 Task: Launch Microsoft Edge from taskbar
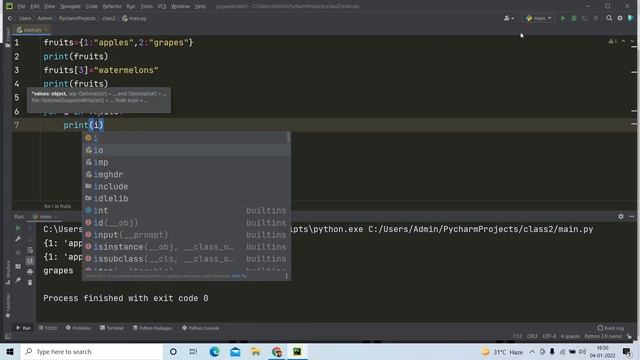(214, 351)
